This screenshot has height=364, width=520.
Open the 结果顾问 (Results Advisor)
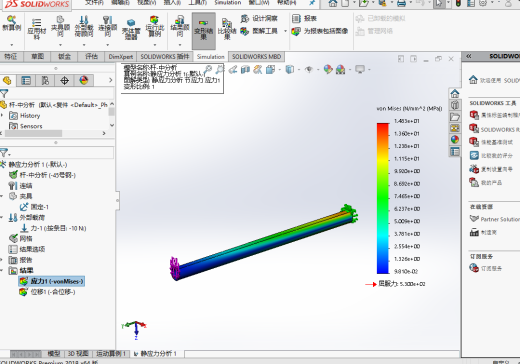[x=180, y=26]
